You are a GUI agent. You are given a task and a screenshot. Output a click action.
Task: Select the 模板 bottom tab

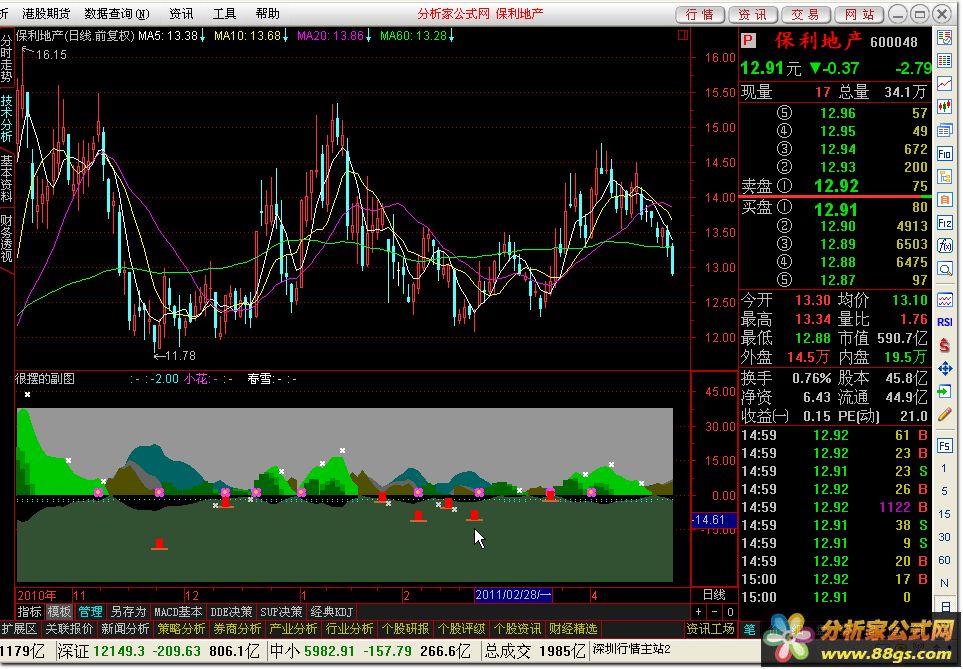click(x=59, y=612)
